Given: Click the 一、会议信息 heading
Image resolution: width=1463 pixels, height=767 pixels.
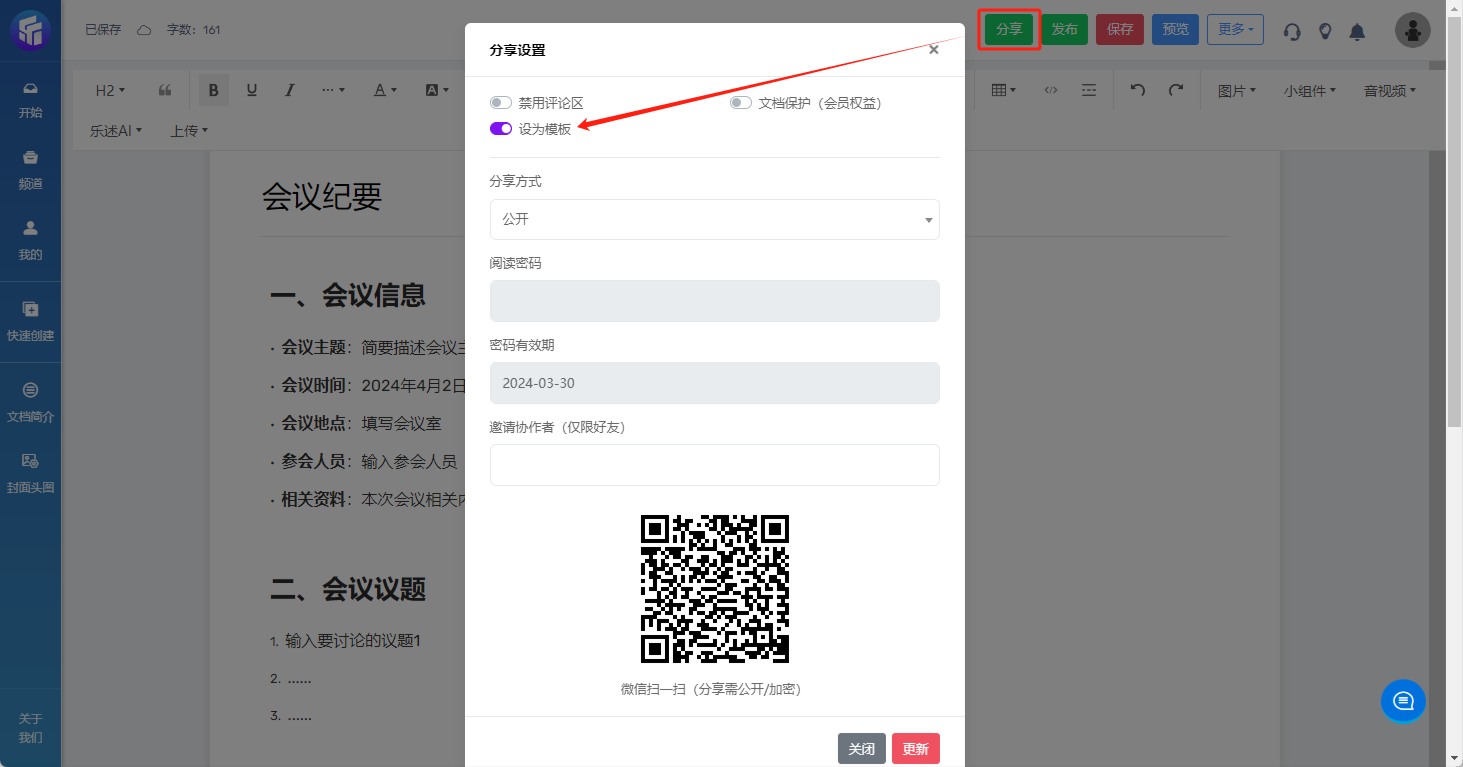Looking at the screenshot, I should tap(348, 295).
